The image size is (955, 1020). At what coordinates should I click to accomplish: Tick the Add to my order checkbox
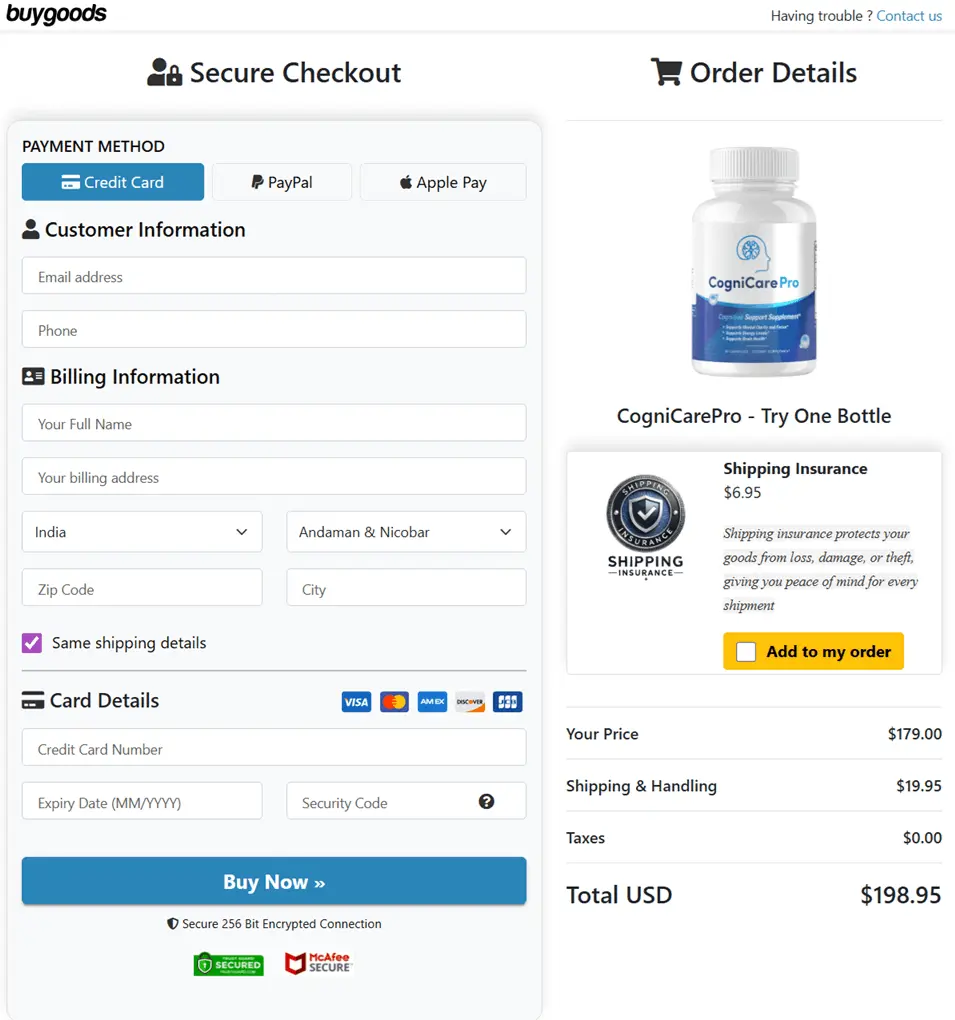746,652
